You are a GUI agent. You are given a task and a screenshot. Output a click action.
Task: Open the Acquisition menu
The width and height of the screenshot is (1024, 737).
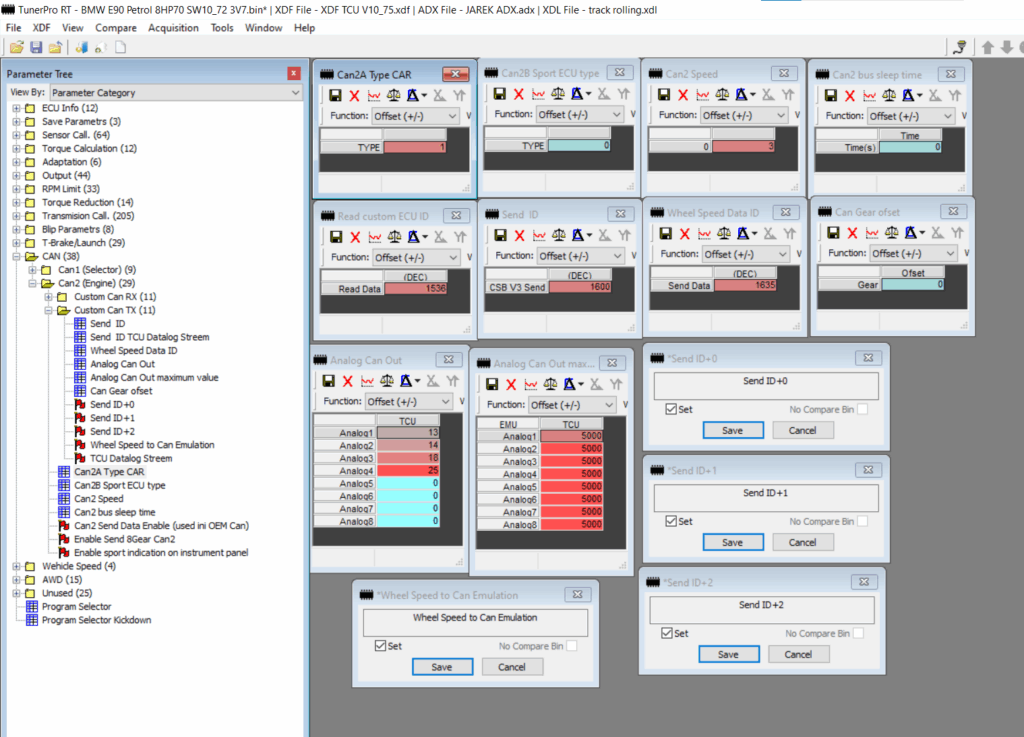[173, 28]
